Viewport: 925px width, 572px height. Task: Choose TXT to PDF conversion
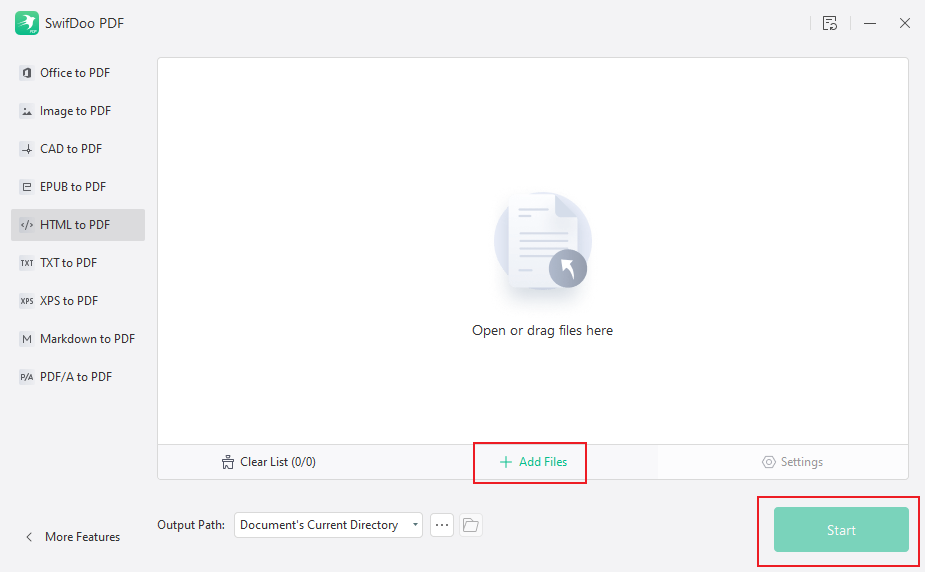78,263
